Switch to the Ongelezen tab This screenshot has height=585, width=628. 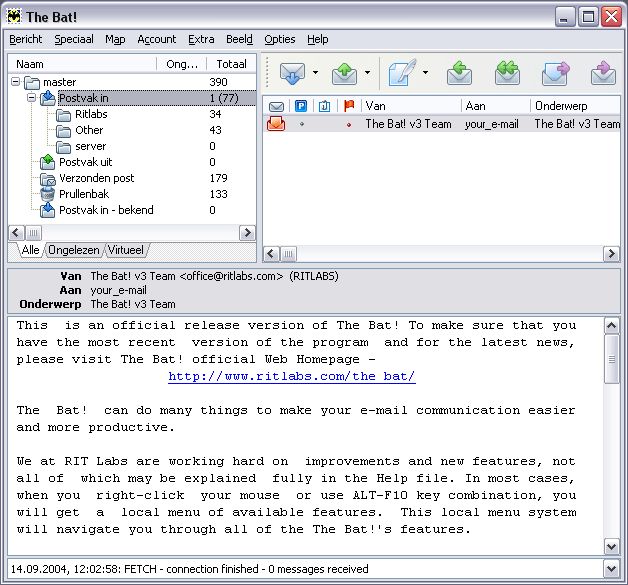click(x=73, y=250)
